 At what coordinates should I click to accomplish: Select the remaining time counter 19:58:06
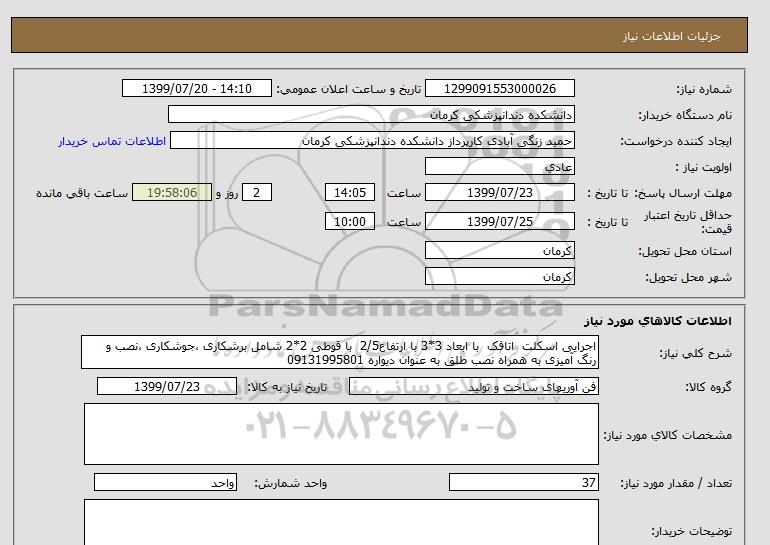coord(172,192)
